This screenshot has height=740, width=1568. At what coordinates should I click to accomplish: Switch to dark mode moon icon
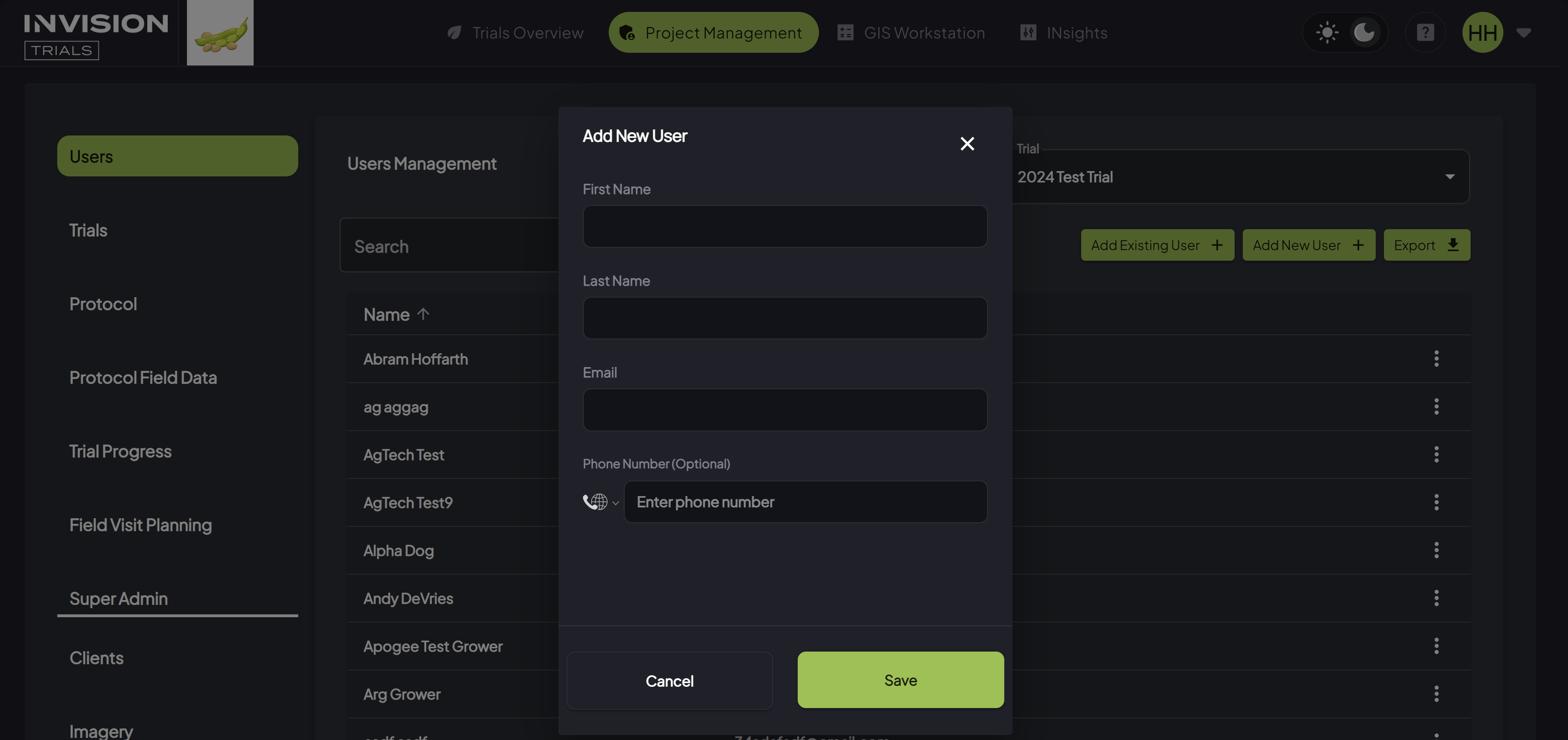pos(1364,32)
